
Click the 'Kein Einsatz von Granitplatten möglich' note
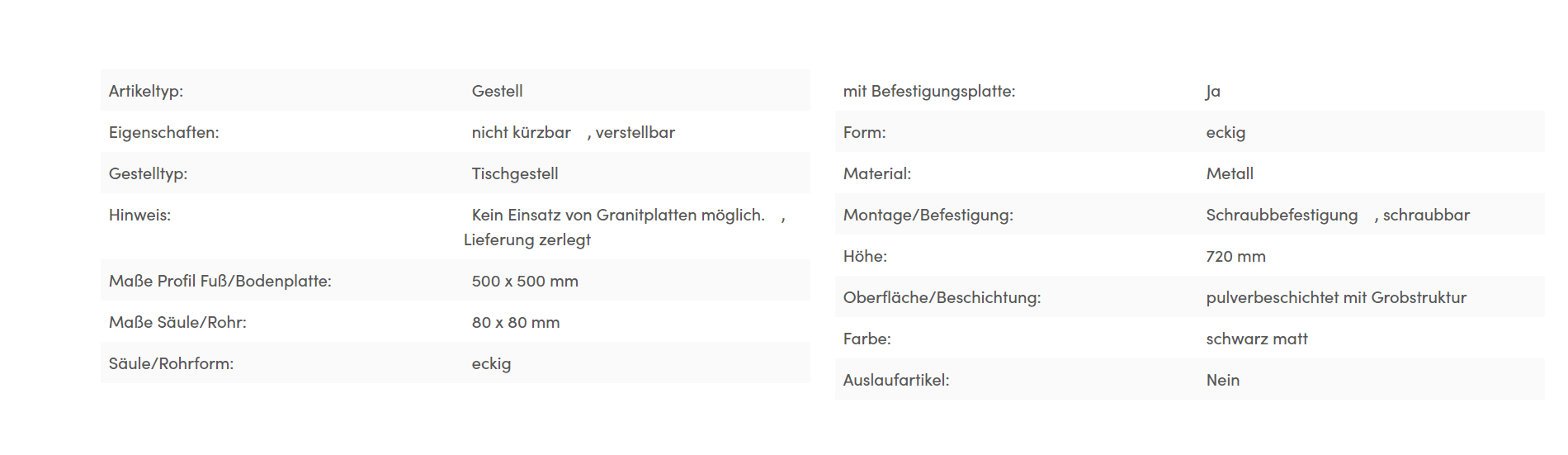[618, 215]
